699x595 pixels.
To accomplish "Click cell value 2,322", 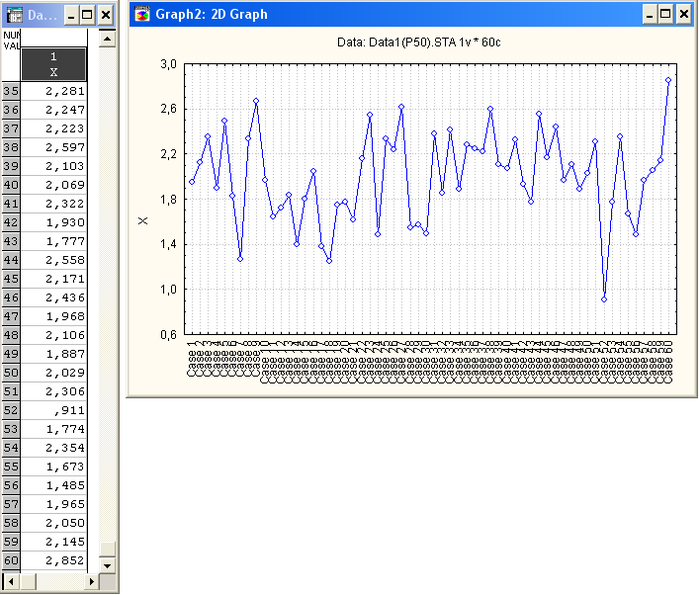I will 53,204.
